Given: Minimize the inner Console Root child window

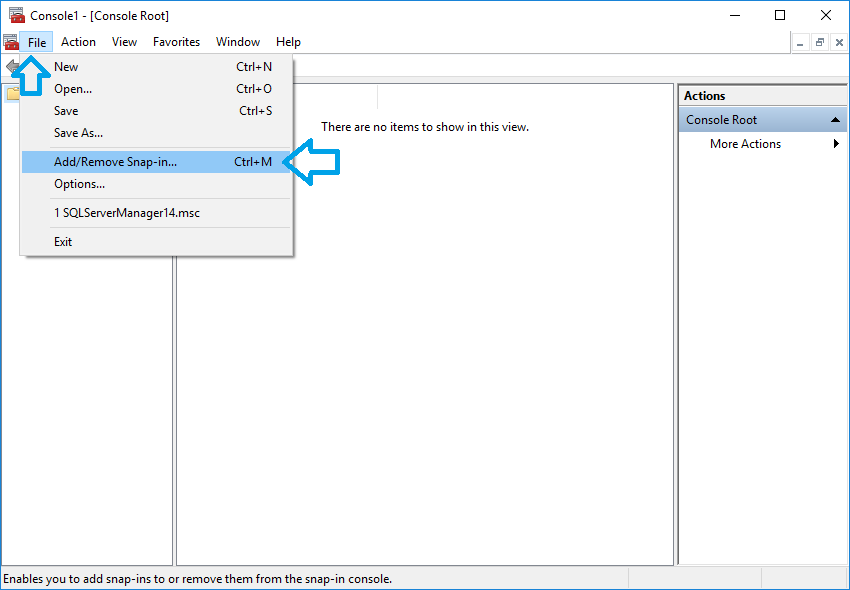Looking at the screenshot, I should (800, 42).
